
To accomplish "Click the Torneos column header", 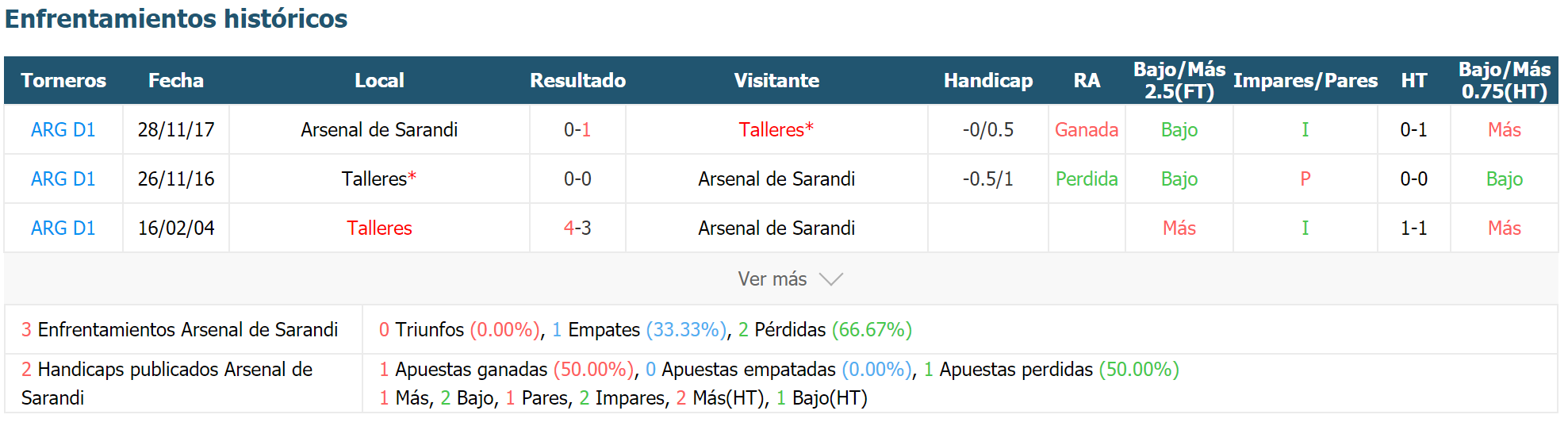I will click(x=63, y=80).
